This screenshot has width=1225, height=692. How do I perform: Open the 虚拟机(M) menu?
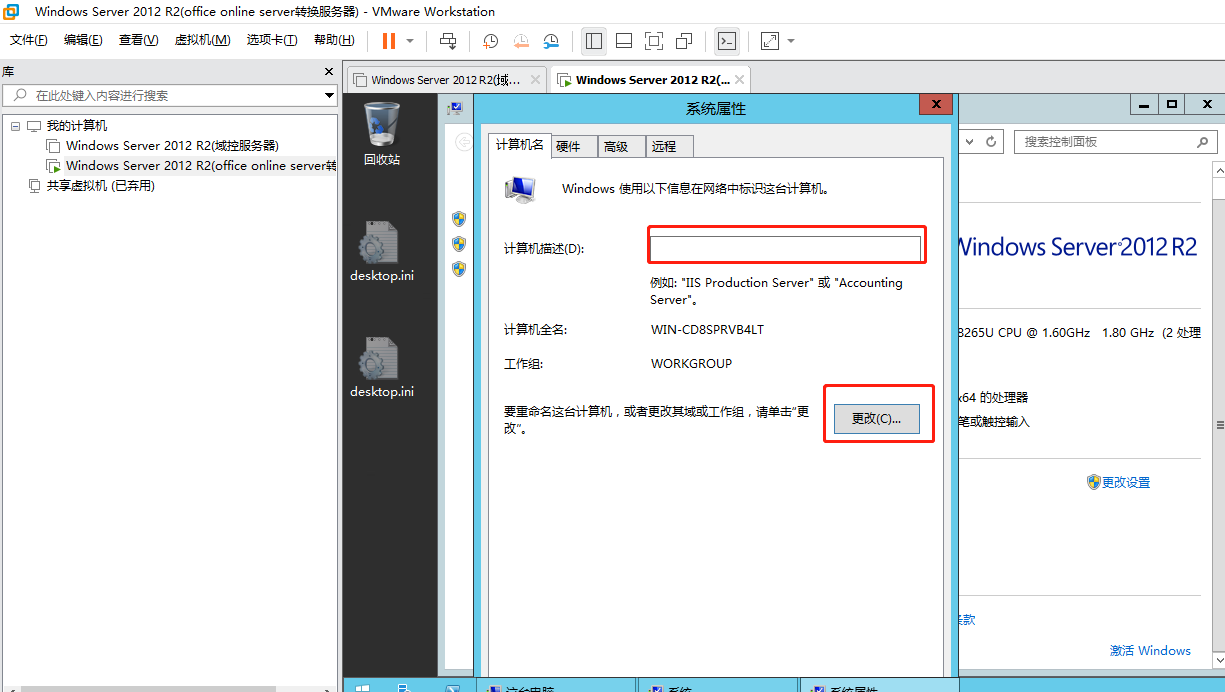point(202,40)
